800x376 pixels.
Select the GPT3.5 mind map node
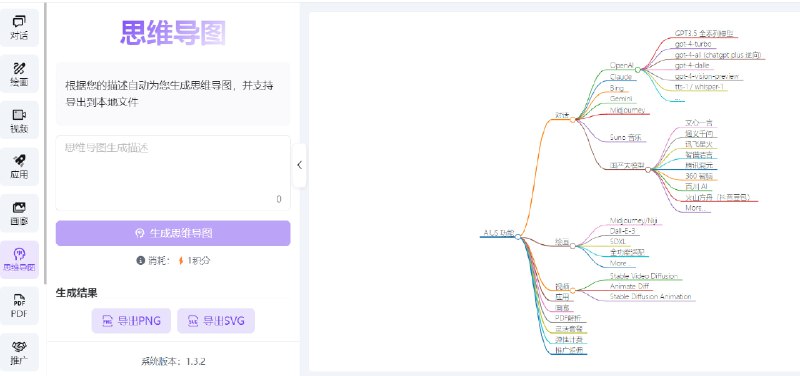pos(704,33)
